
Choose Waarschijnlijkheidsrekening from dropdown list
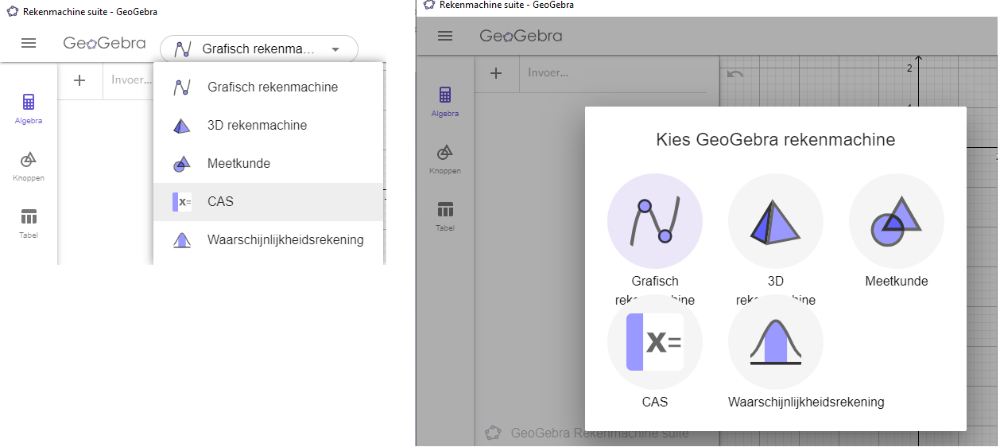(x=268, y=240)
